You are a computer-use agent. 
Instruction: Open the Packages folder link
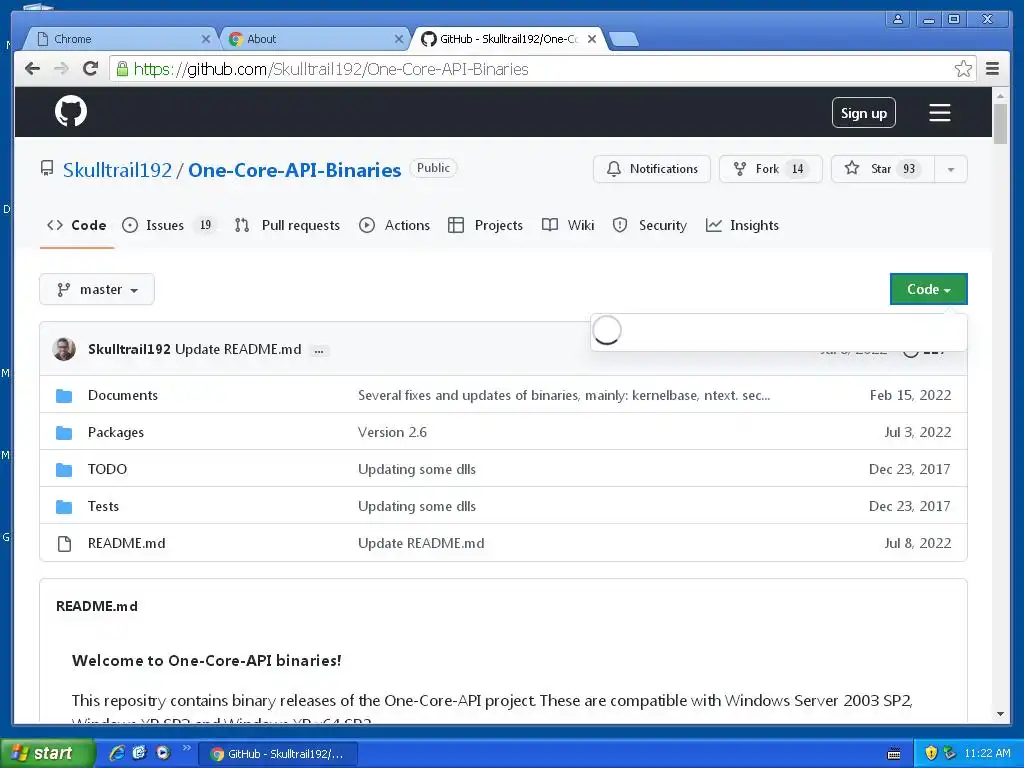tap(116, 432)
